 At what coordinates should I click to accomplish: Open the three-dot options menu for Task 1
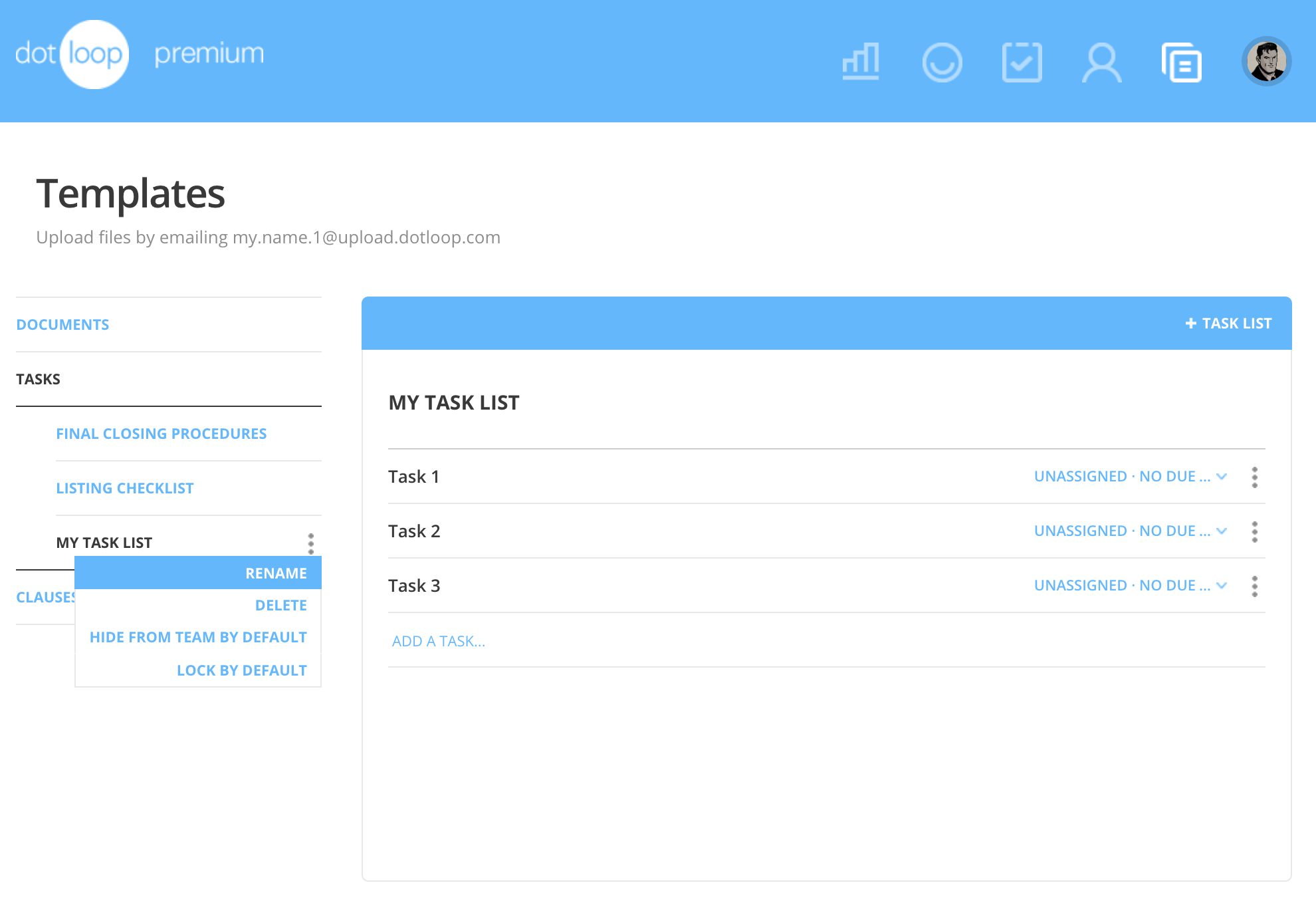click(1254, 476)
